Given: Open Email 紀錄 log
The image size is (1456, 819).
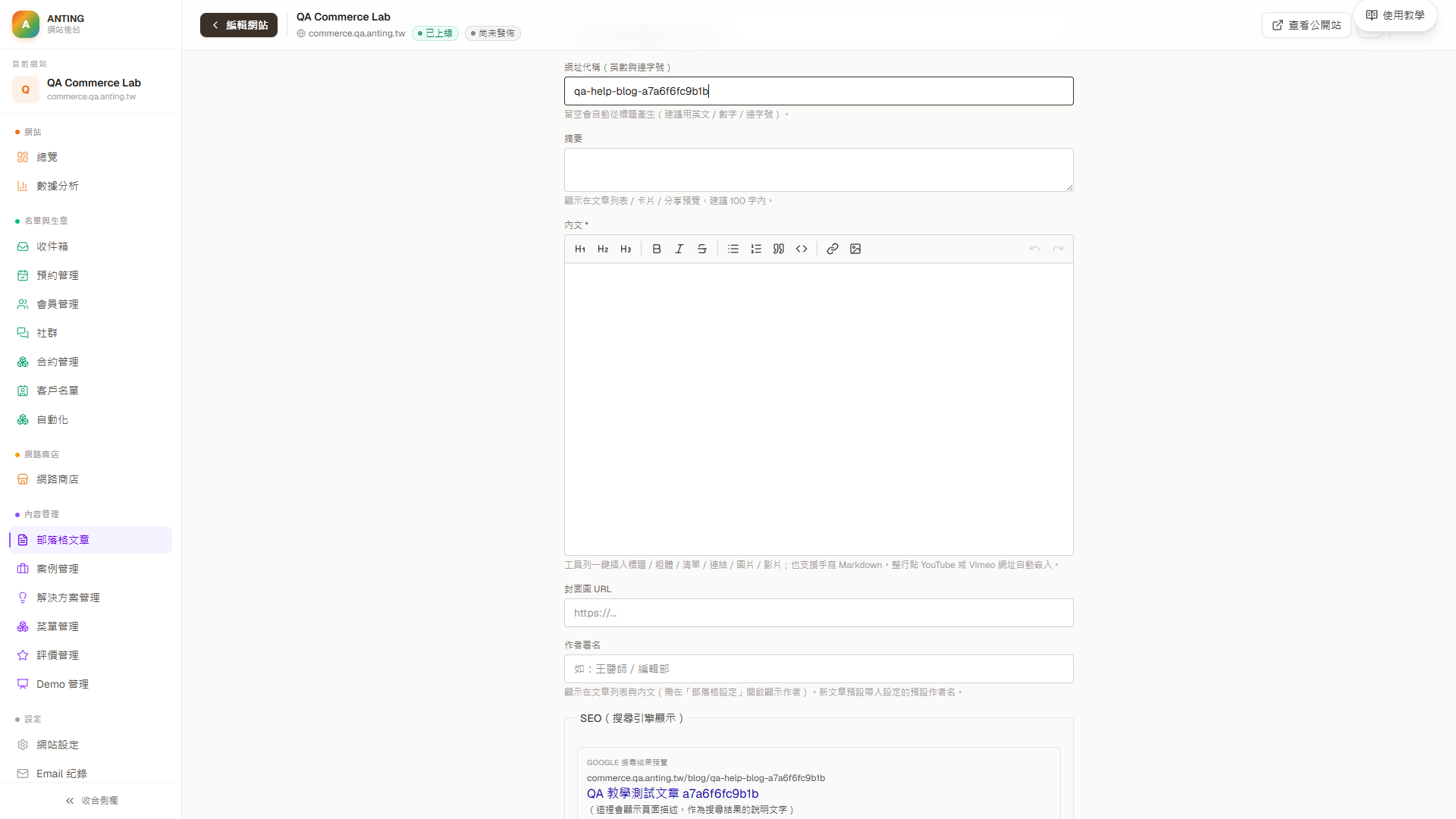Looking at the screenshot, I should (x=91, y=773).
